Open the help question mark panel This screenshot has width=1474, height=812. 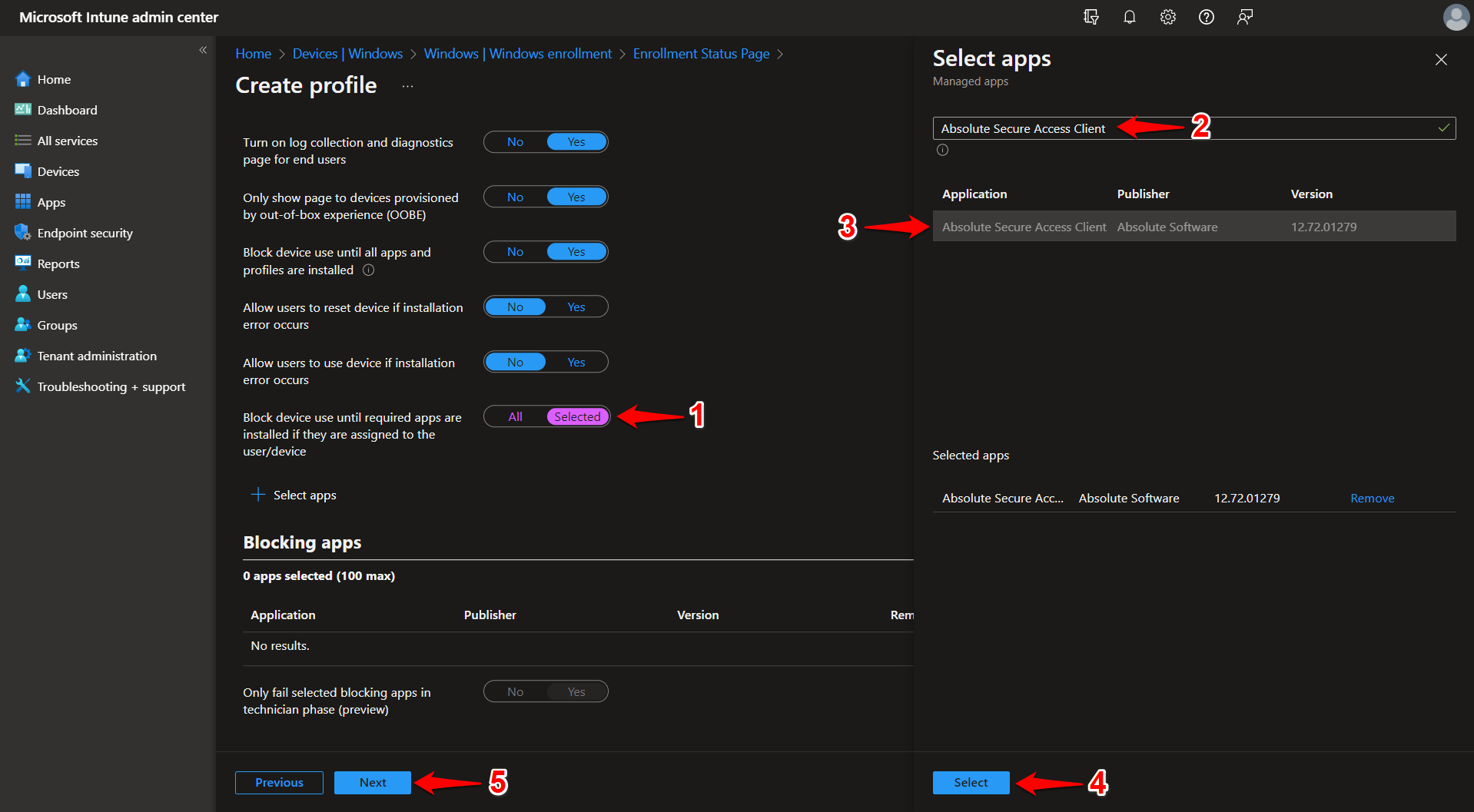point(1206,16)
